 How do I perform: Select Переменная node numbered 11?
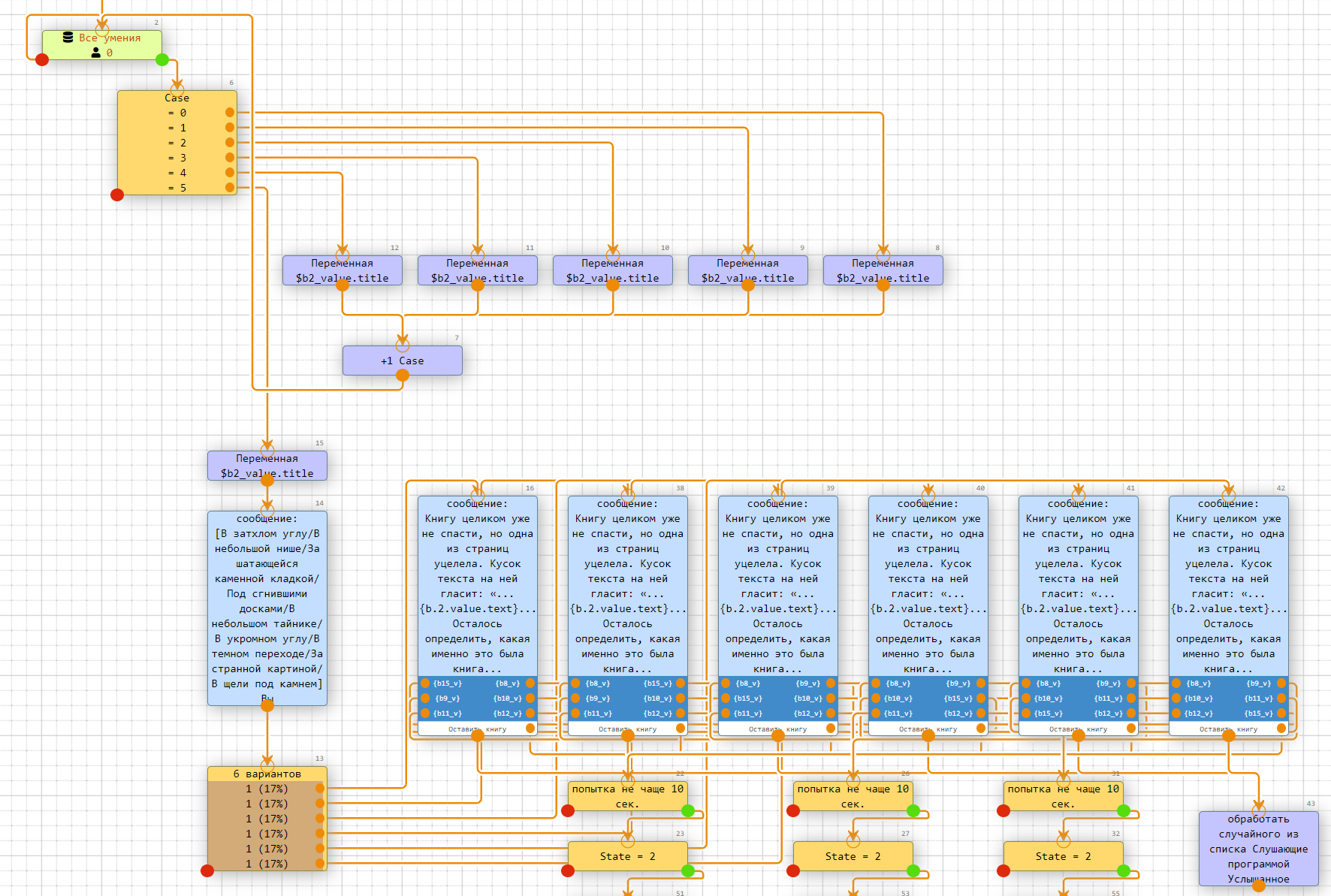tap(478, 270)
